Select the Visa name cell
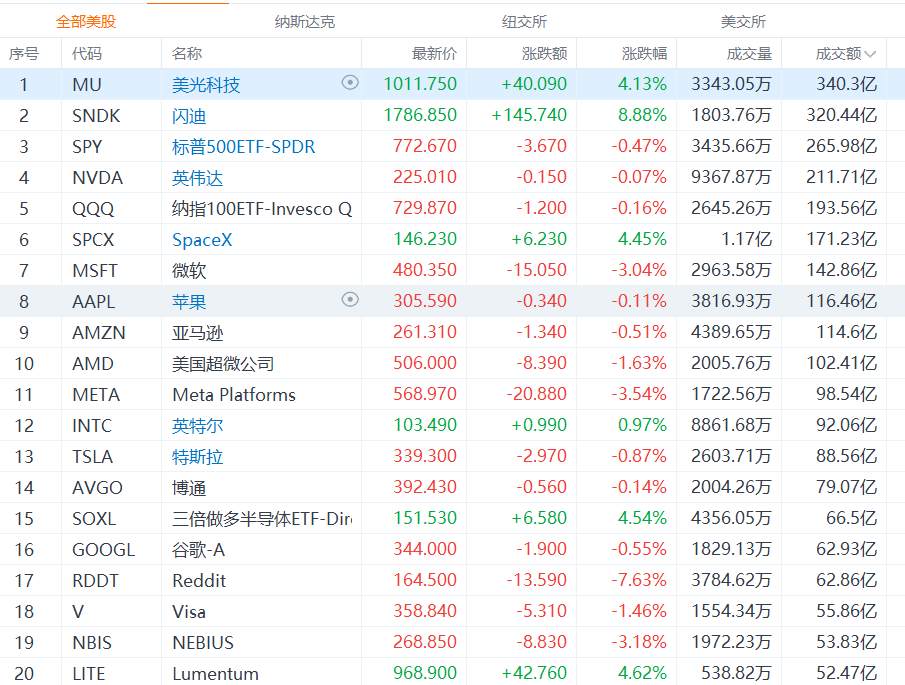905x685 pixels. pyautogui.click(x=189, y=612)
